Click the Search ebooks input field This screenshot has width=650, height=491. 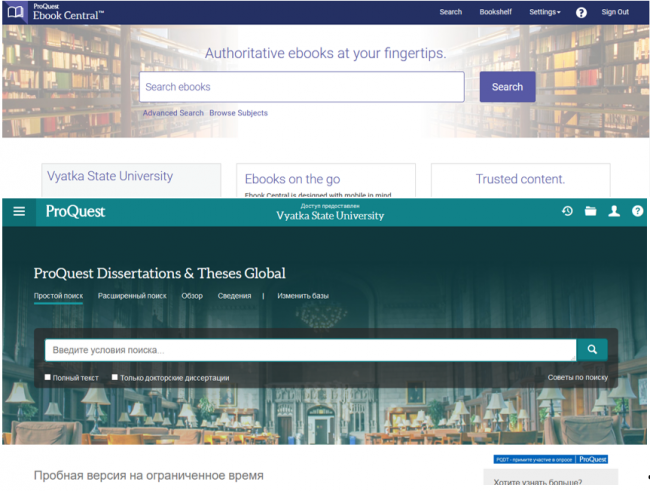(x=301, y=87)
